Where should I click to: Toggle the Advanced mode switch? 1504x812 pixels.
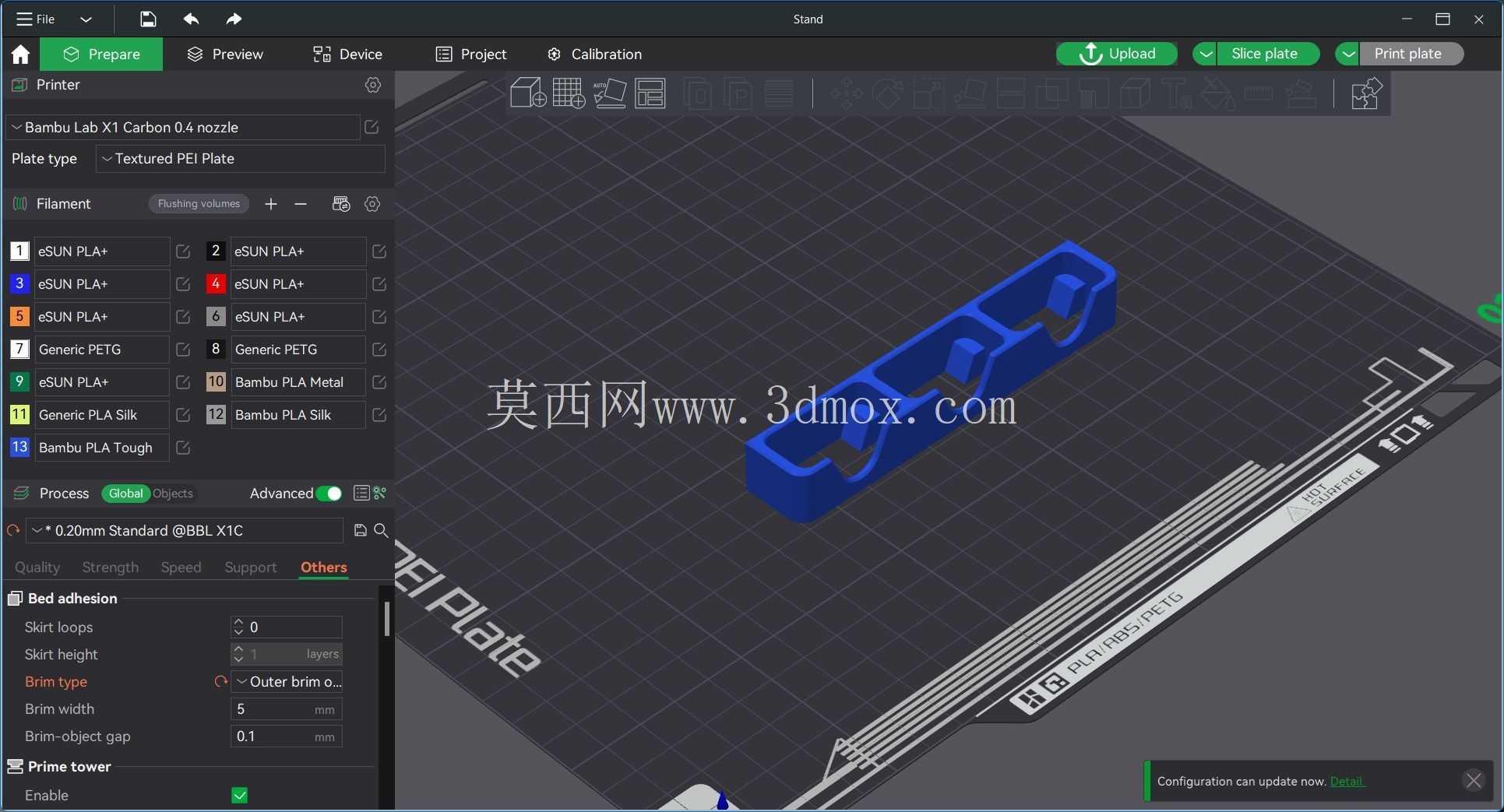coord(329,494)
